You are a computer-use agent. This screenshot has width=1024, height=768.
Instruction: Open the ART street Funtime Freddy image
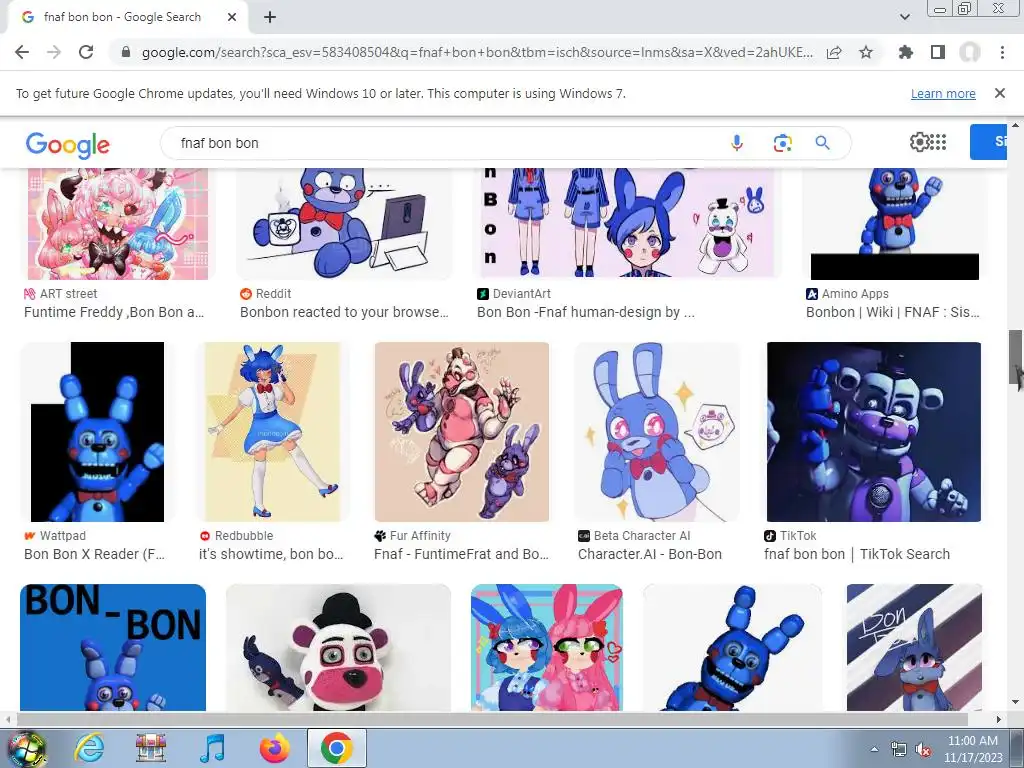point(118,223)
